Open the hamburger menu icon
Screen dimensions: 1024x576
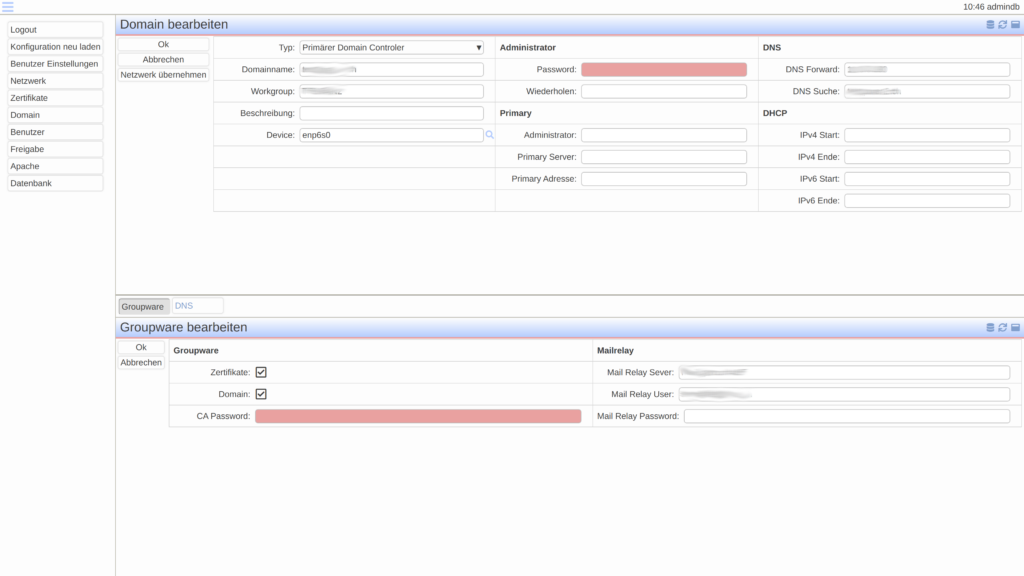(8, 7)
